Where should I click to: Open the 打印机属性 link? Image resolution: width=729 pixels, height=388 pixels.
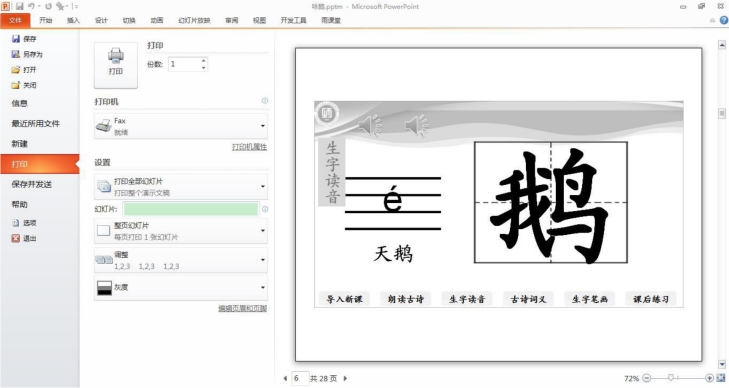[250, 147]
